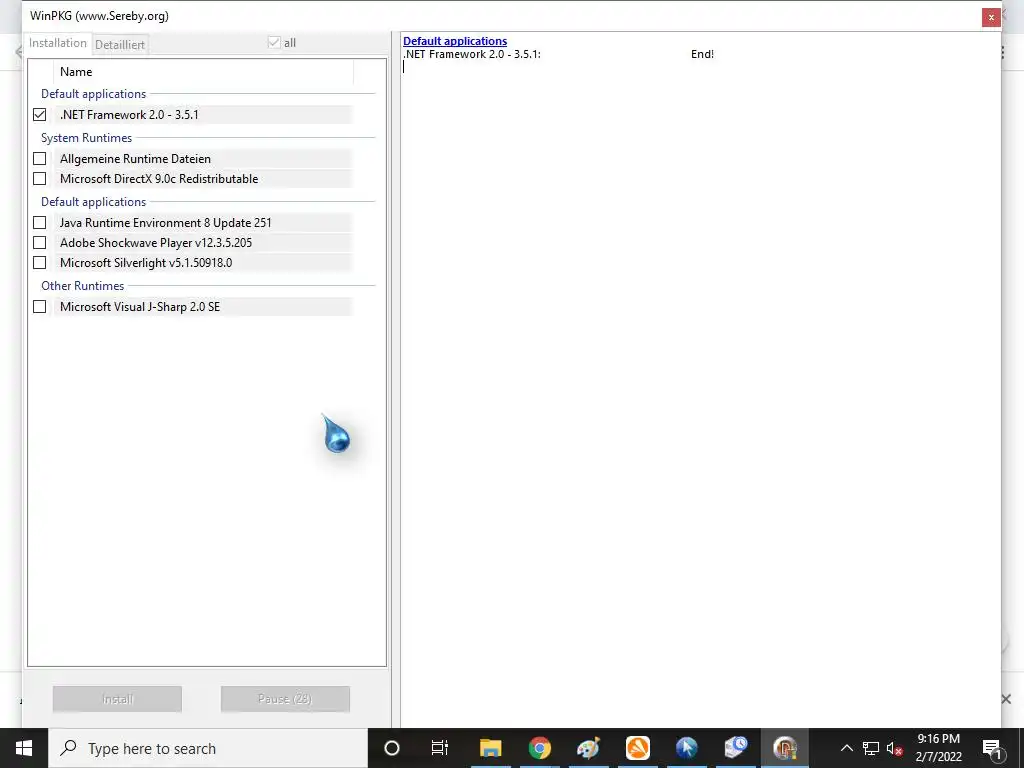Open Cortana circle icon on taskbar
The height and width of the screenshot is (768, 1024).
391,748
